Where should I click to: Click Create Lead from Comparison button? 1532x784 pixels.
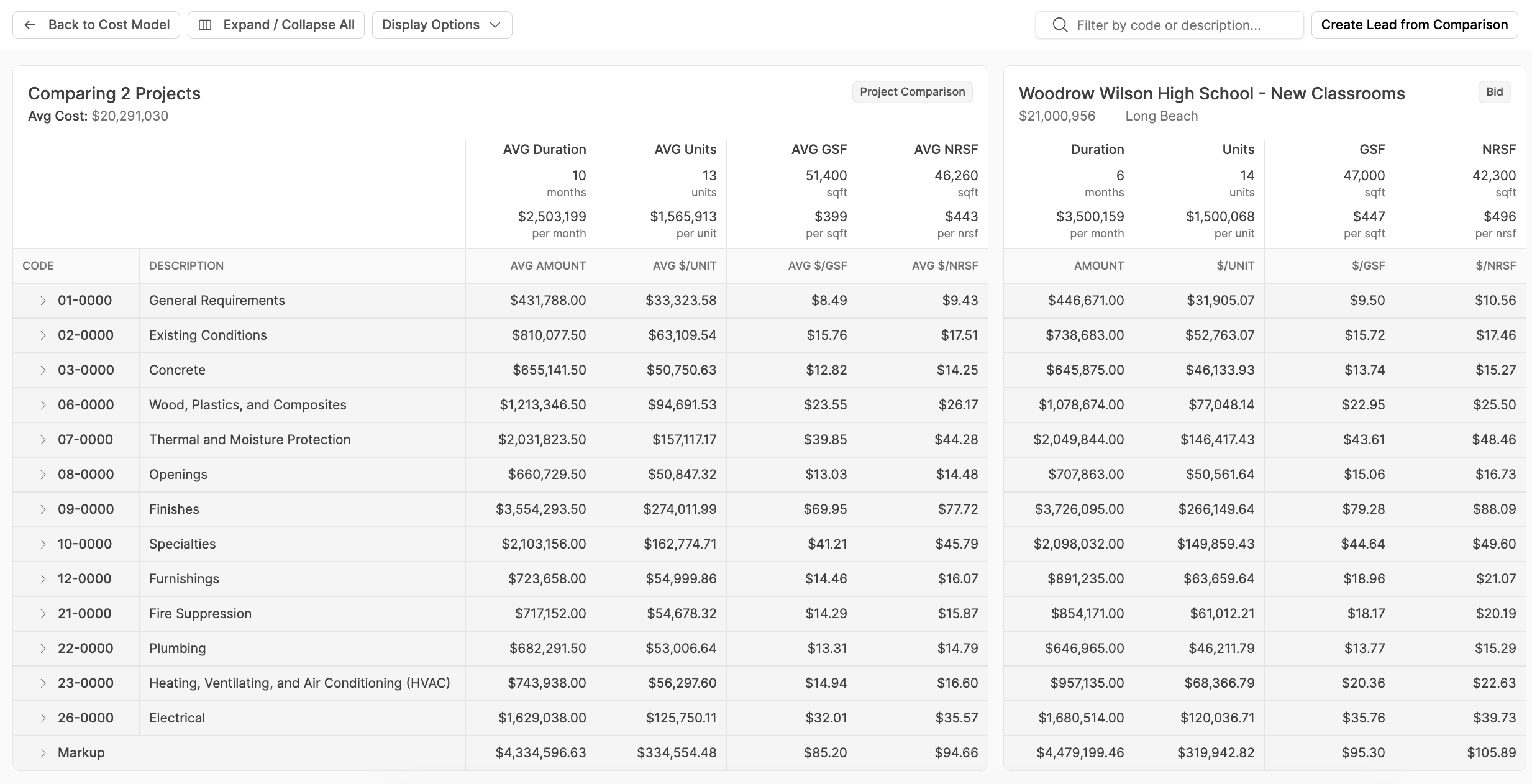click(1414, 25)
